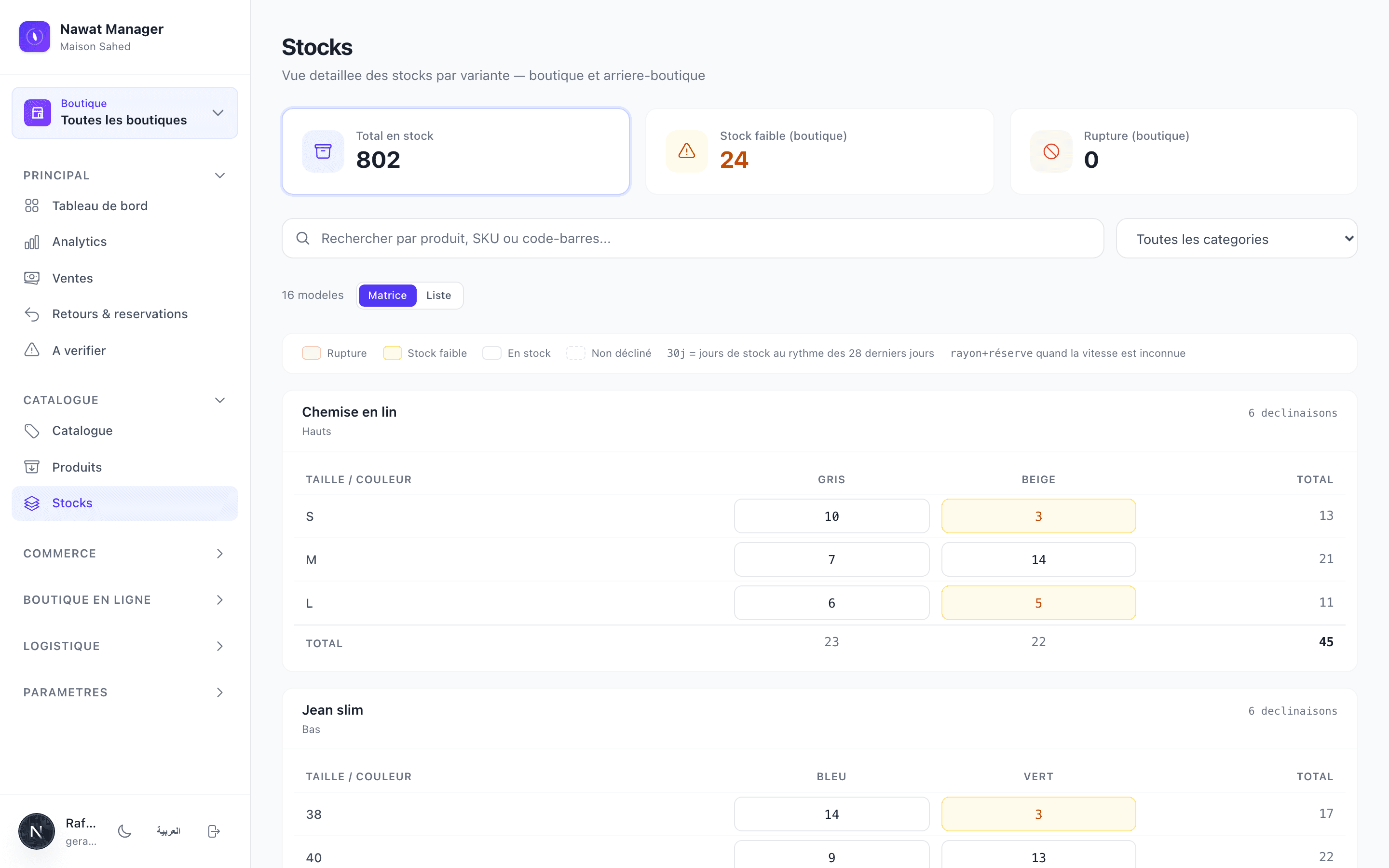Open Tableau de bord from sidebar
The image size is (1389, 868).
click(x=124, y=206)
